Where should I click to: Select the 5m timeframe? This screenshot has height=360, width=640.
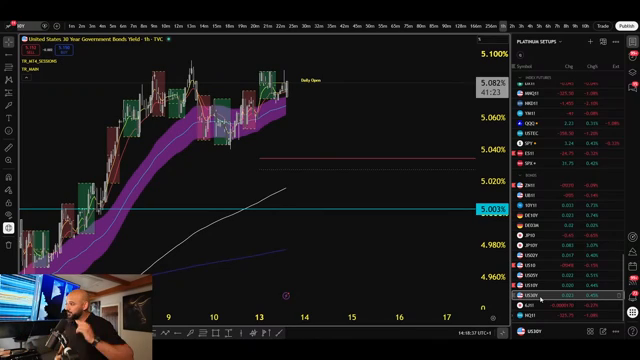pos(113,26)
